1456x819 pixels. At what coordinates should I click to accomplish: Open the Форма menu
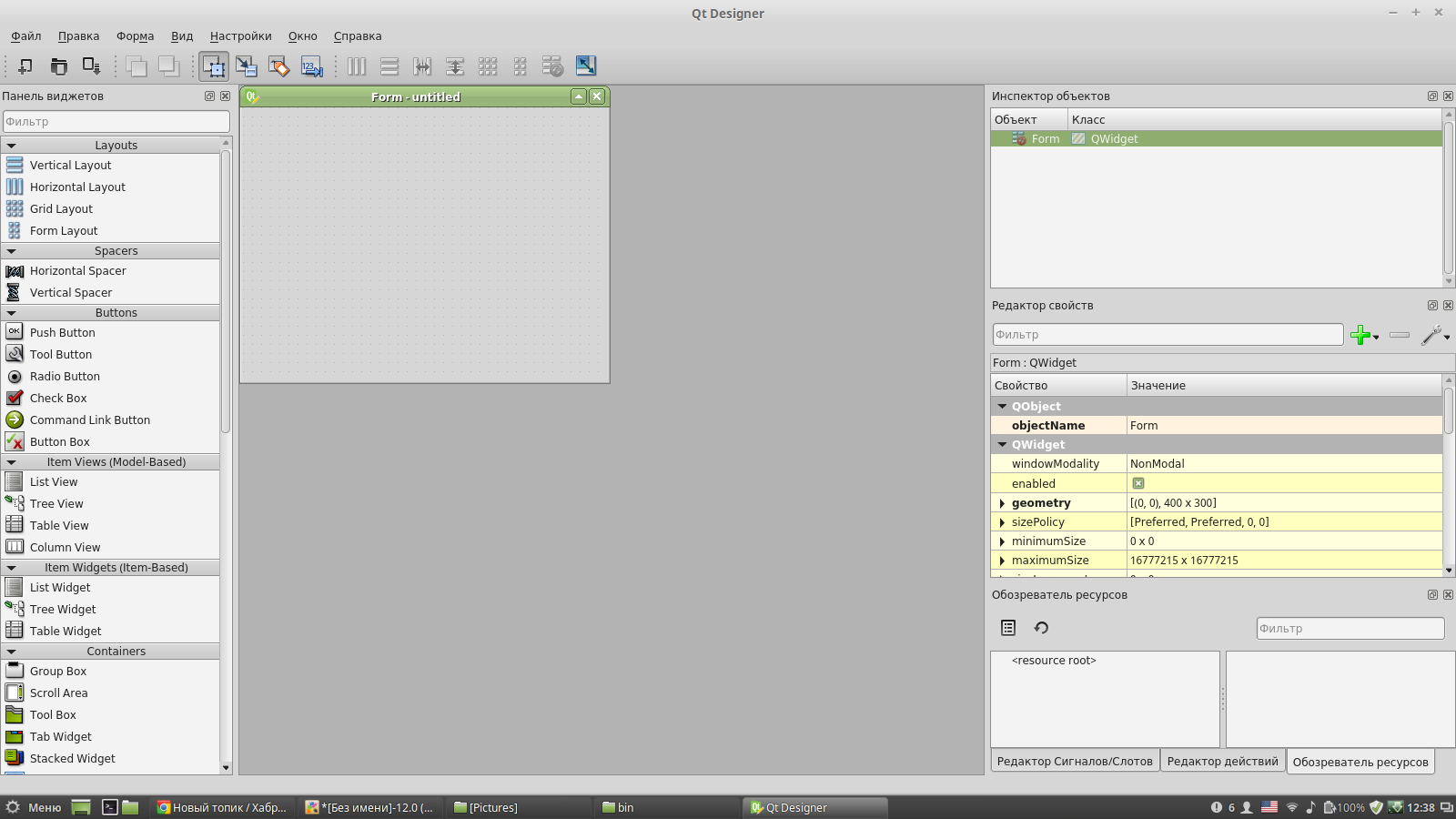(135, 36)
